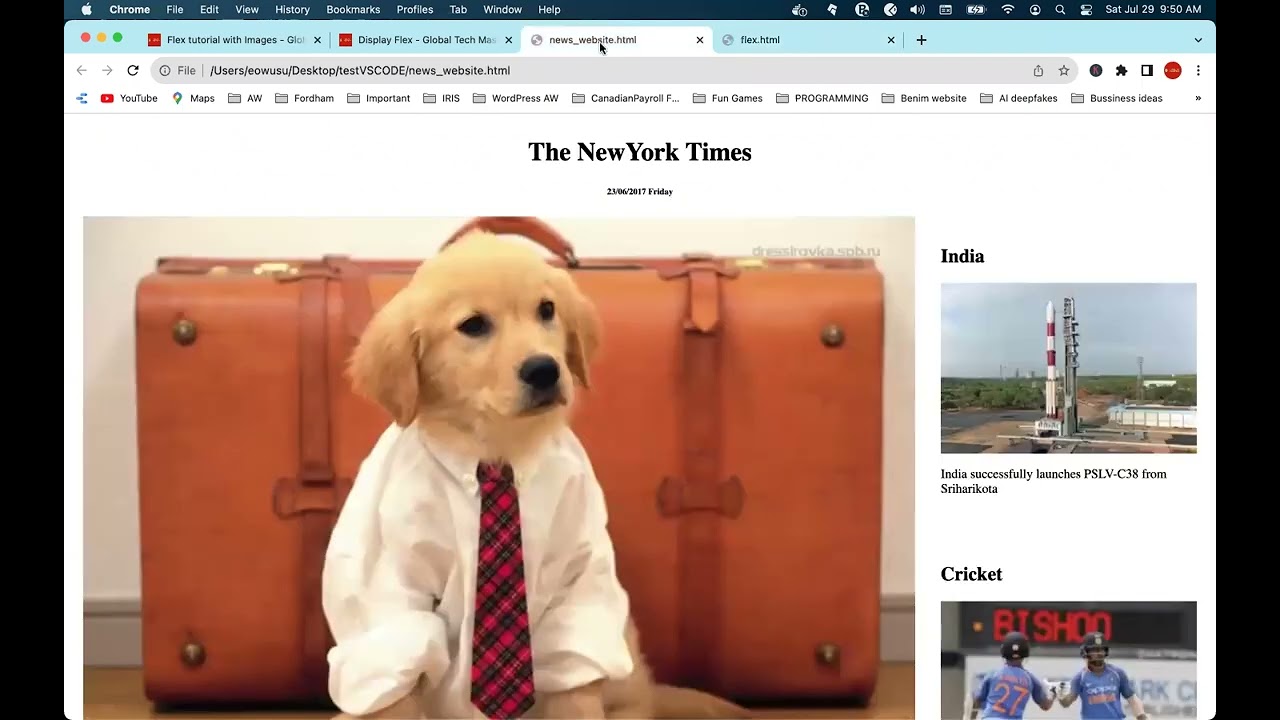Close the news_website.html tab
This screenshot has width=1280, height=720.
(700, 40)
